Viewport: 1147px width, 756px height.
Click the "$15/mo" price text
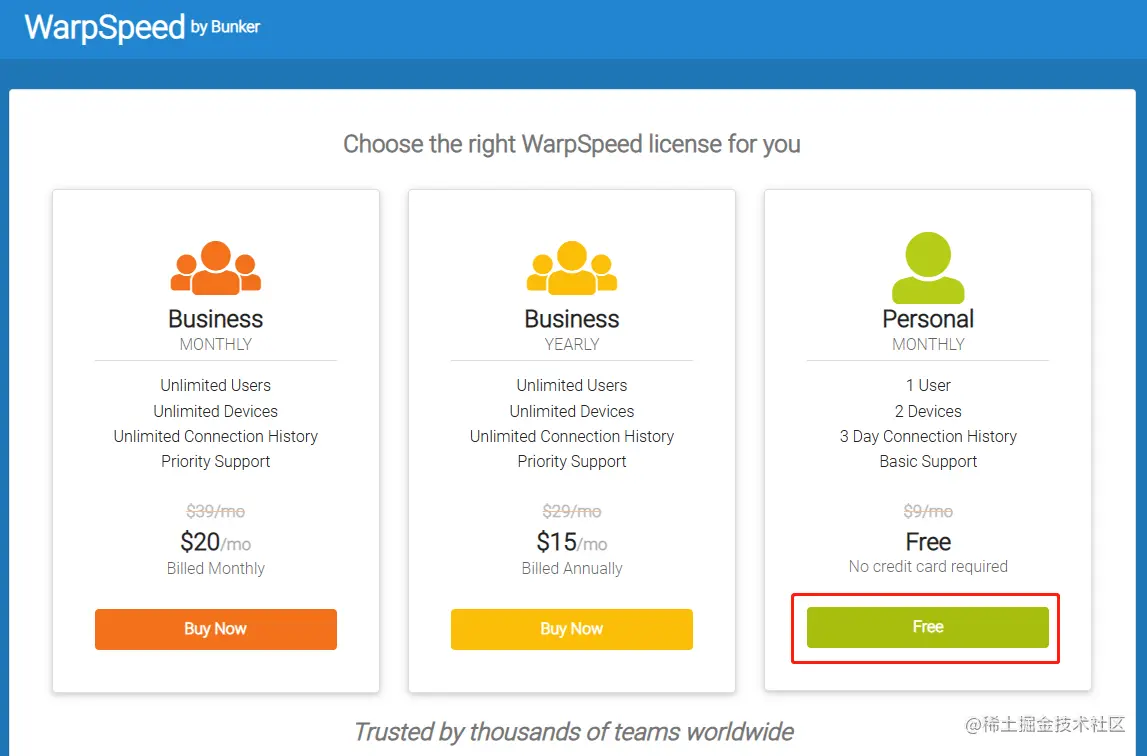(572, 542)
